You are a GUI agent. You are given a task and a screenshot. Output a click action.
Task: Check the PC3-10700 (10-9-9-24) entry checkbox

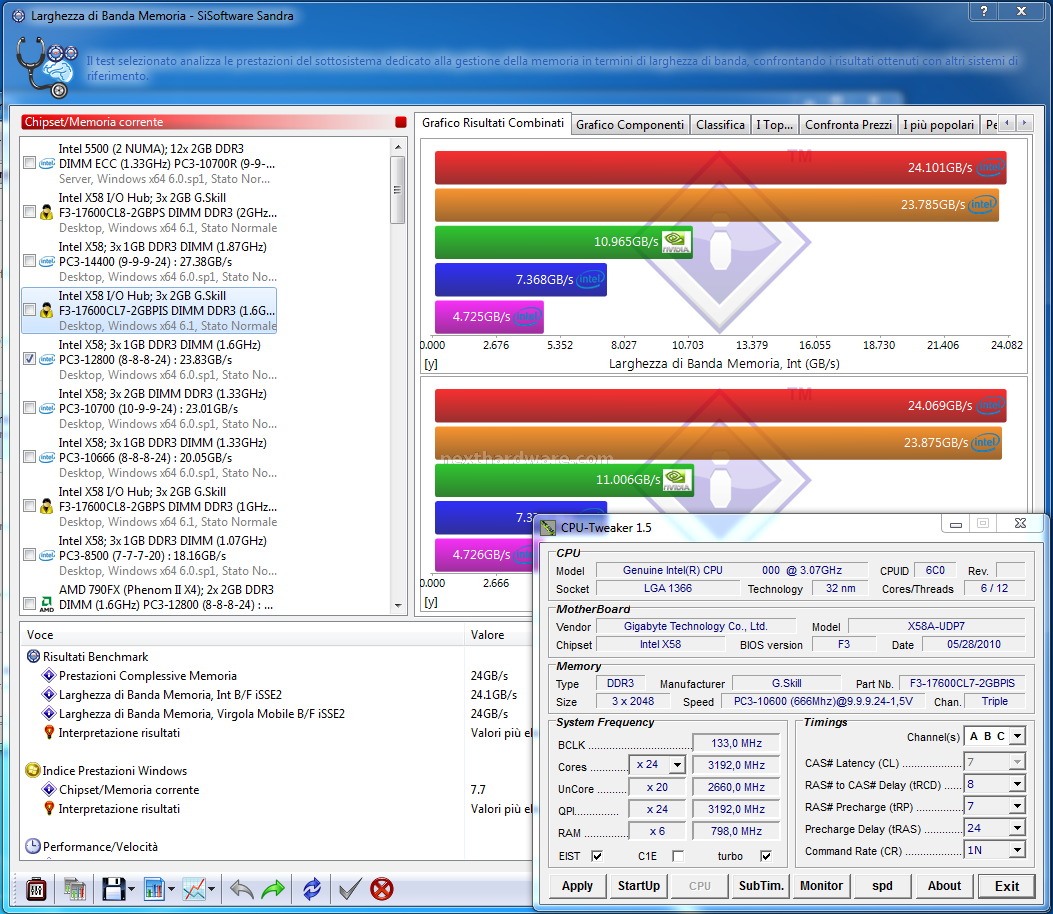pos(30,408)
